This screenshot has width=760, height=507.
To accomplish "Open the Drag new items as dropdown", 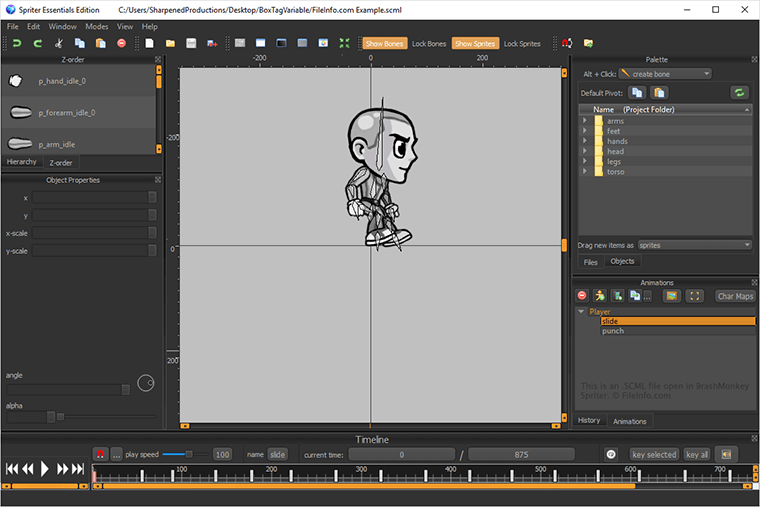I will 694,245.
